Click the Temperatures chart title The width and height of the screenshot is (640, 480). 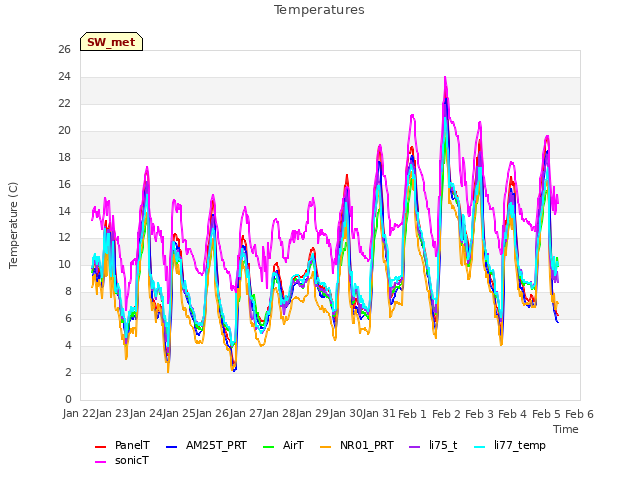[319, 10]
